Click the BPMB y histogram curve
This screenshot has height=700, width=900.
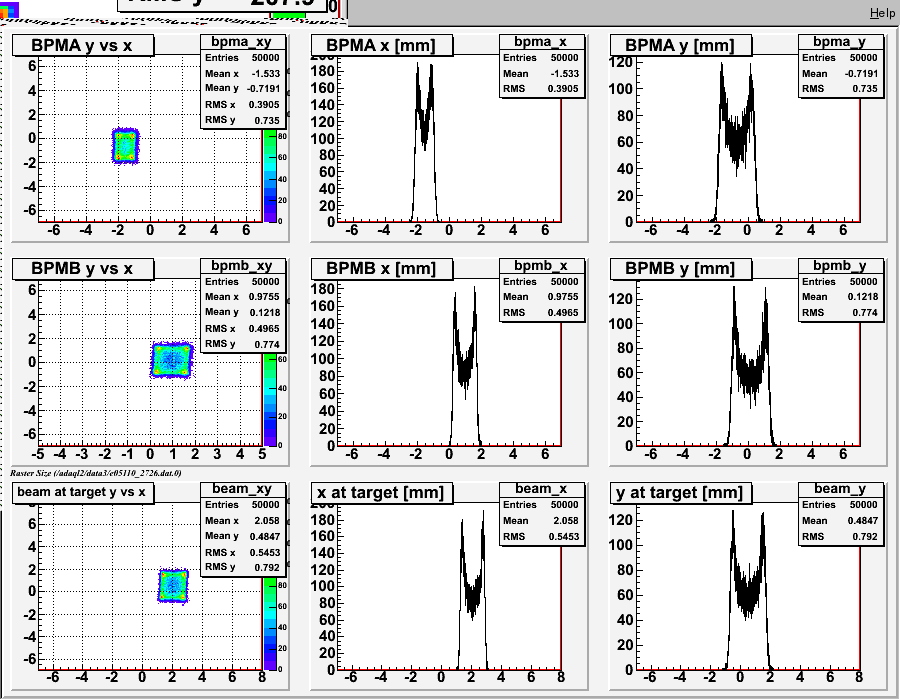[750, 365]
